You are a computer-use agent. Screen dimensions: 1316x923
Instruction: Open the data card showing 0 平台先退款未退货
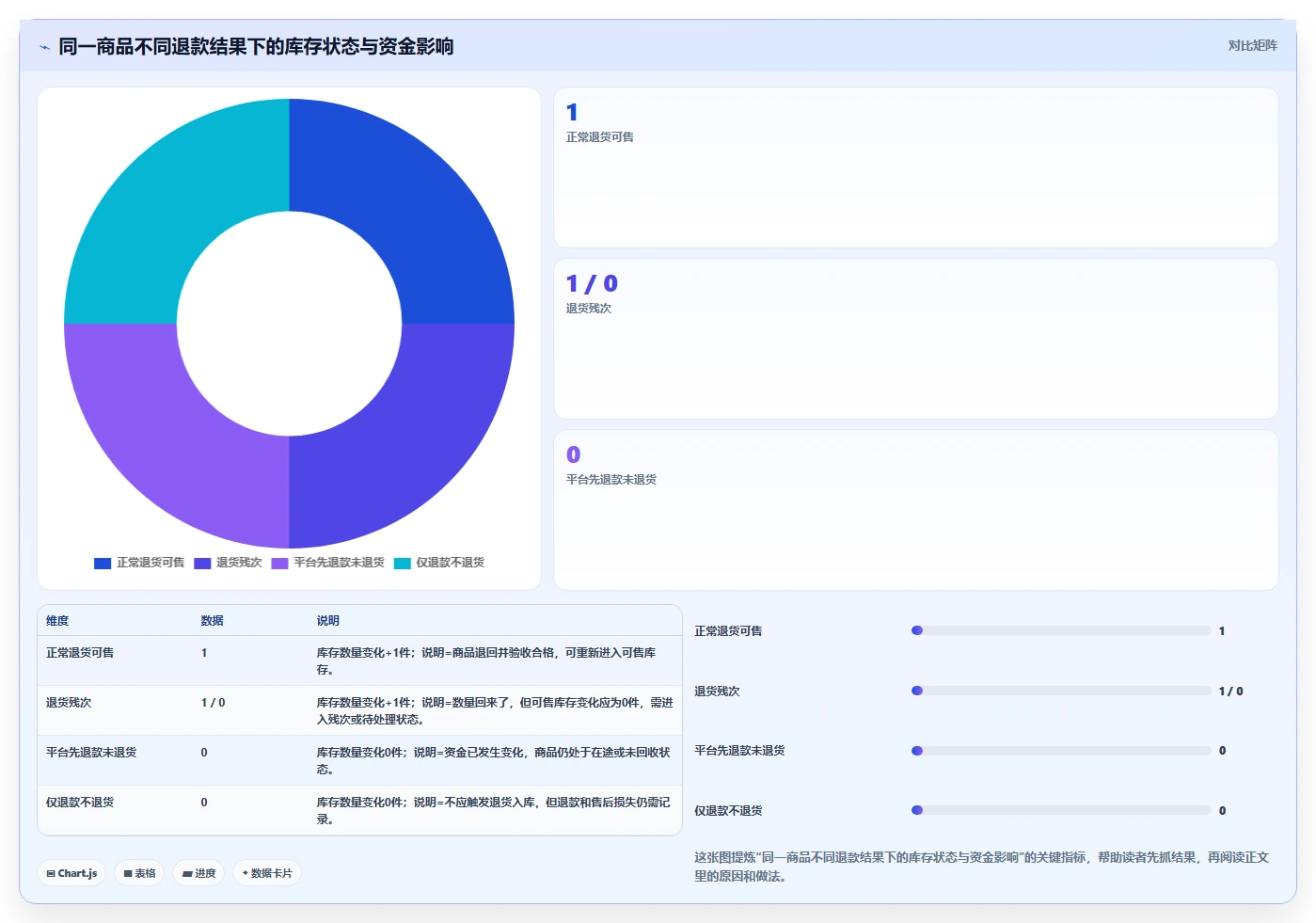click(x=915, y=510)
